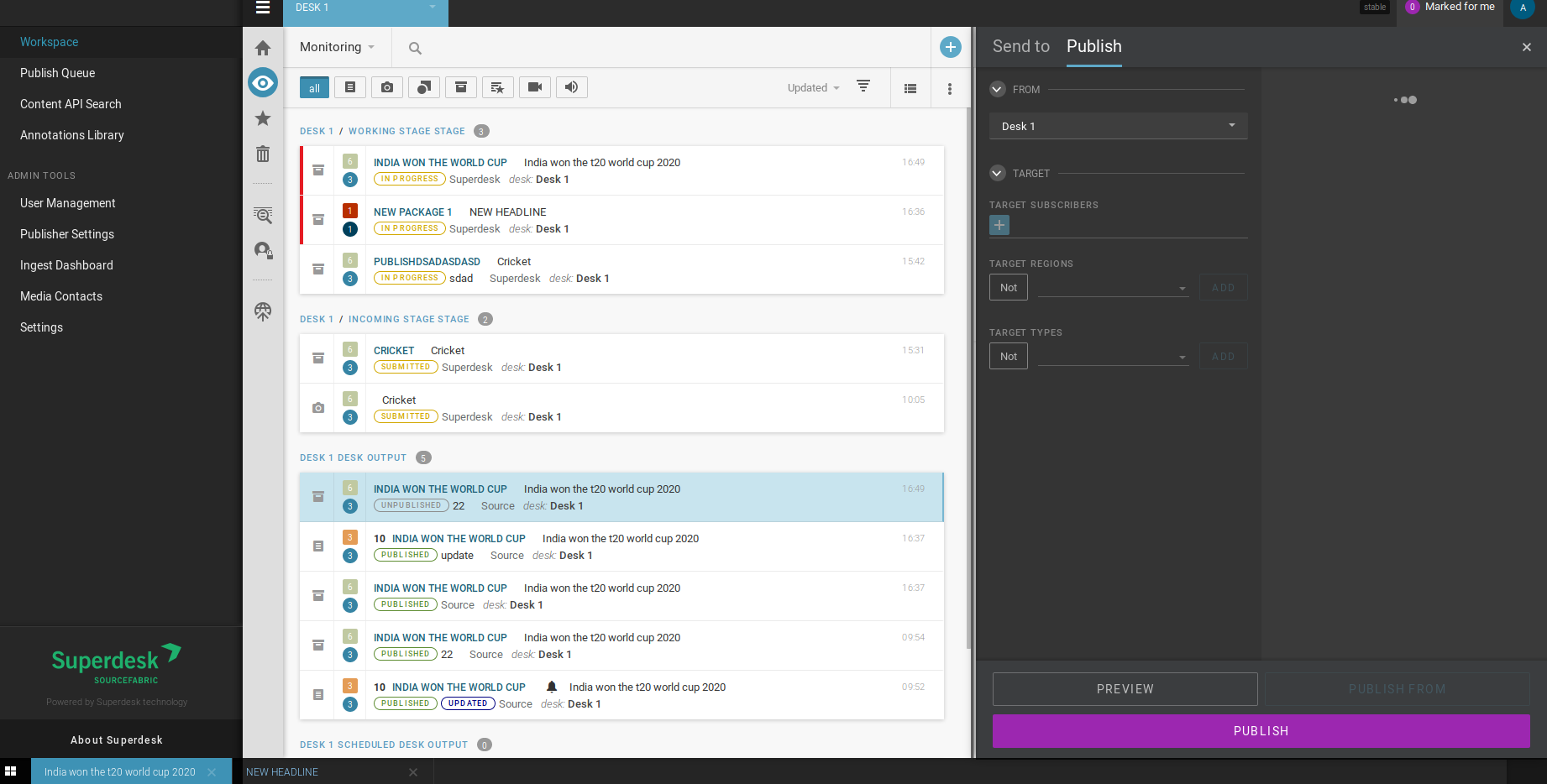Open the Personal space icon in sidebar

point(262,252)
